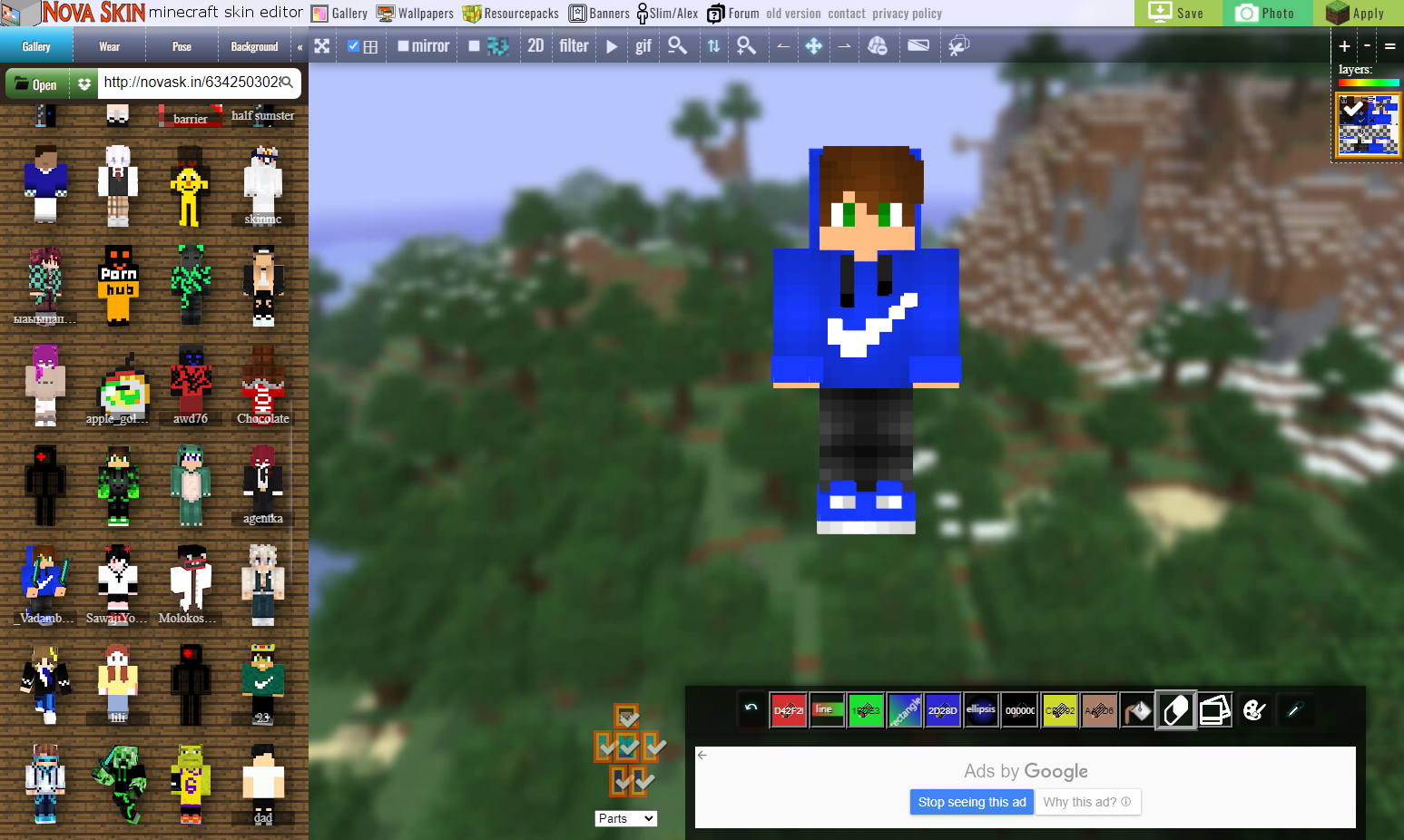Remove a layer with minus button
The height and width of the screenshot is (840, 1404).
tap(1367, 46)
